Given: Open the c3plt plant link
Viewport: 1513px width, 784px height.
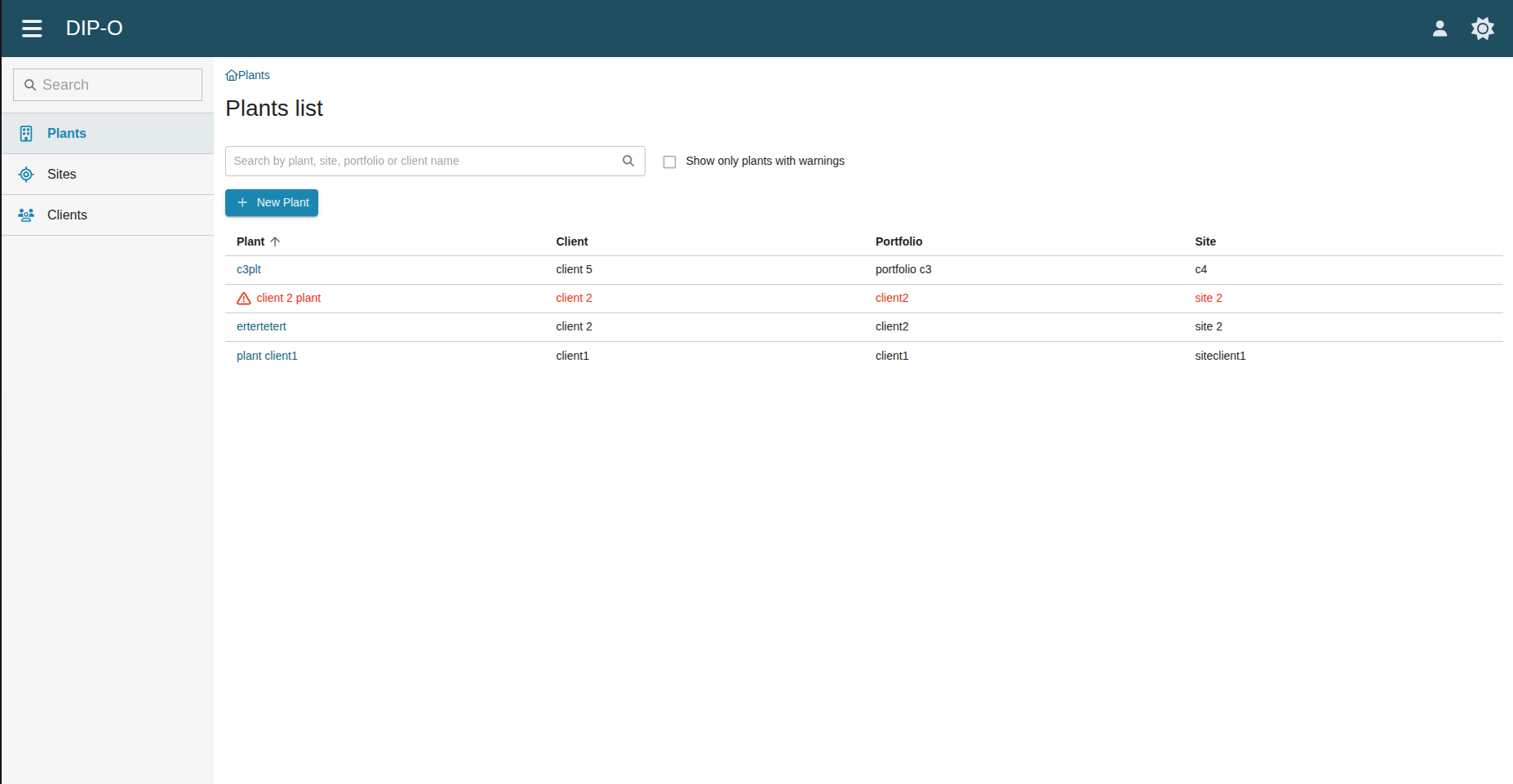Looking at the screenshot, I should pyautogui.click(x=249, y=269).
